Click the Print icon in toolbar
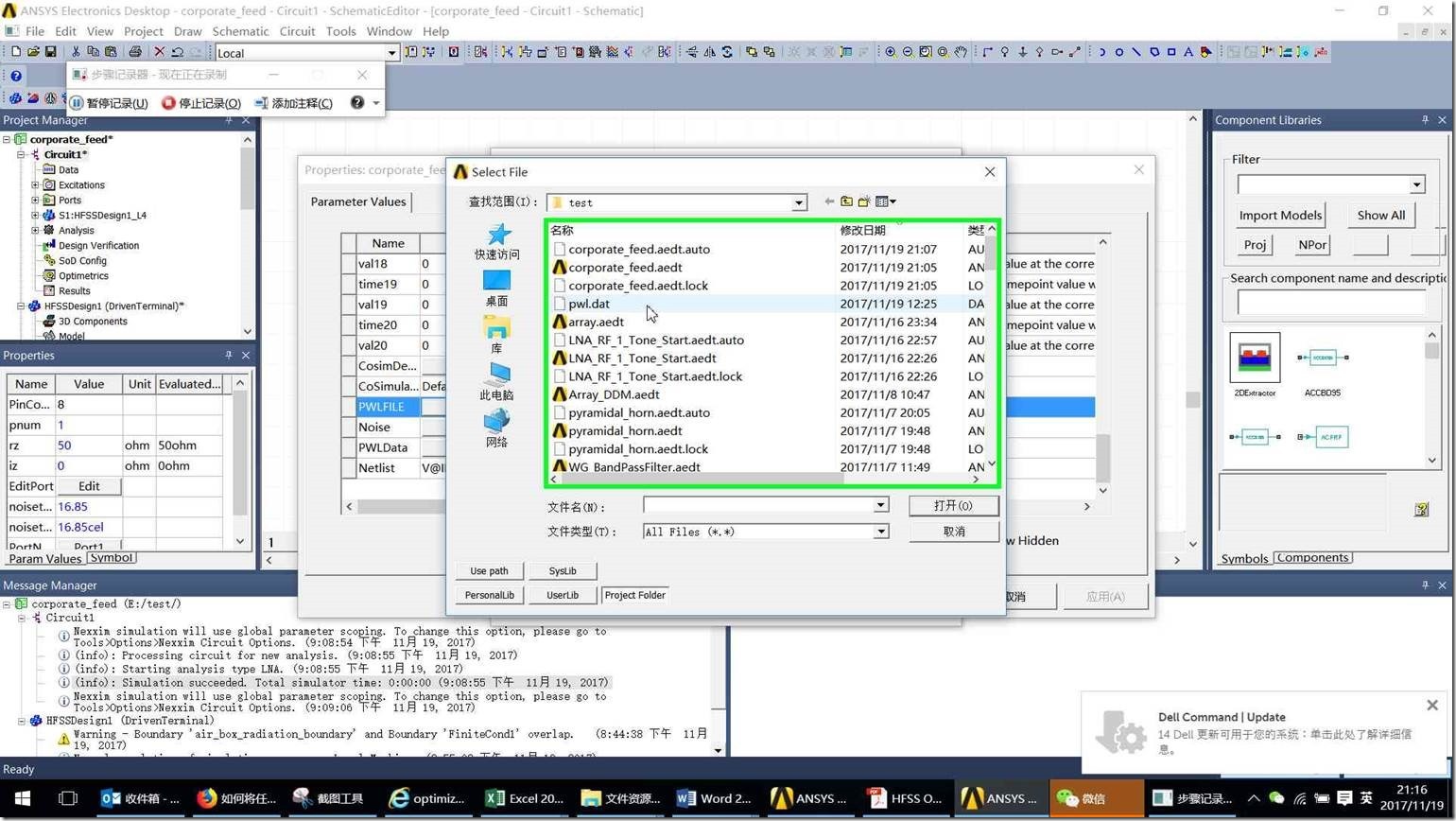The height and width of the screenshot is (821, 1456). [x=135, y=52]
